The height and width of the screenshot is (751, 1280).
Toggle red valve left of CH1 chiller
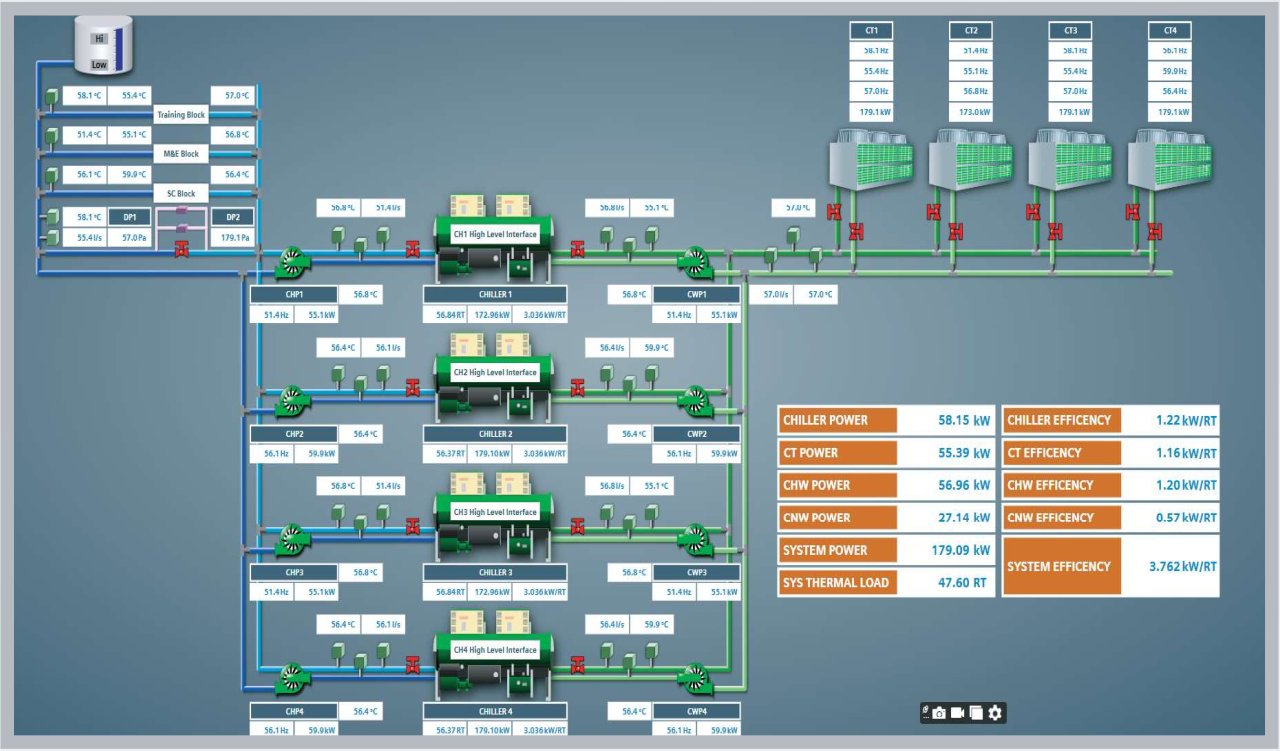tap(412, 248)
